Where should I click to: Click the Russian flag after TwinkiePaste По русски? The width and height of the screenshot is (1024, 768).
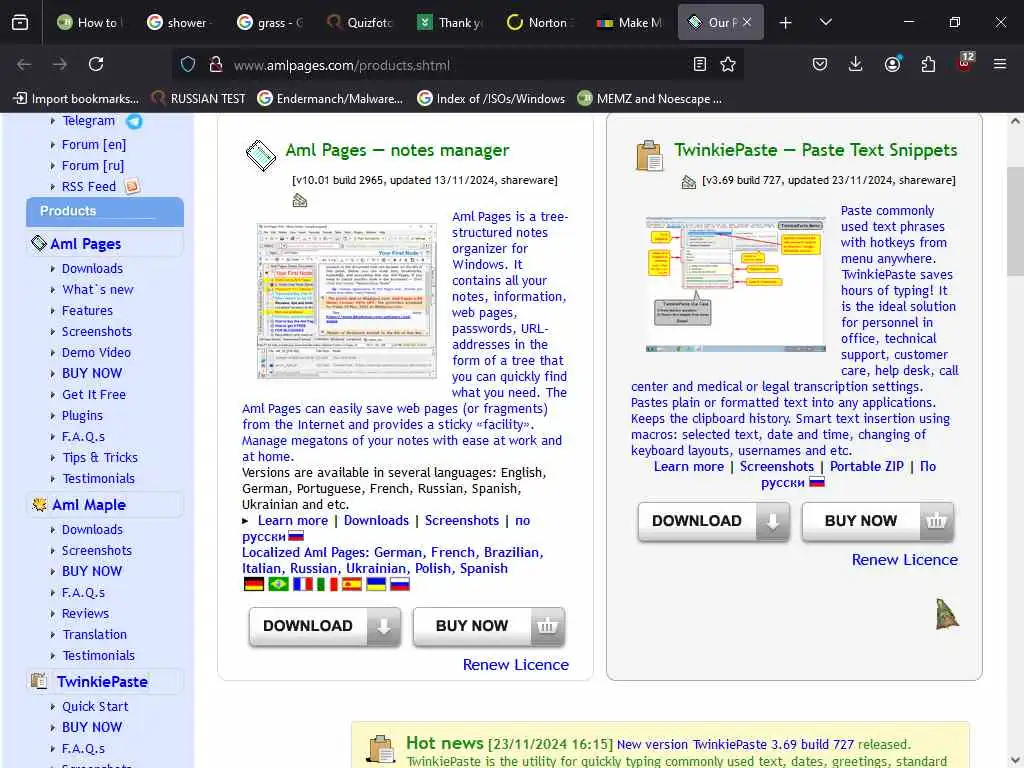[817, 483]
